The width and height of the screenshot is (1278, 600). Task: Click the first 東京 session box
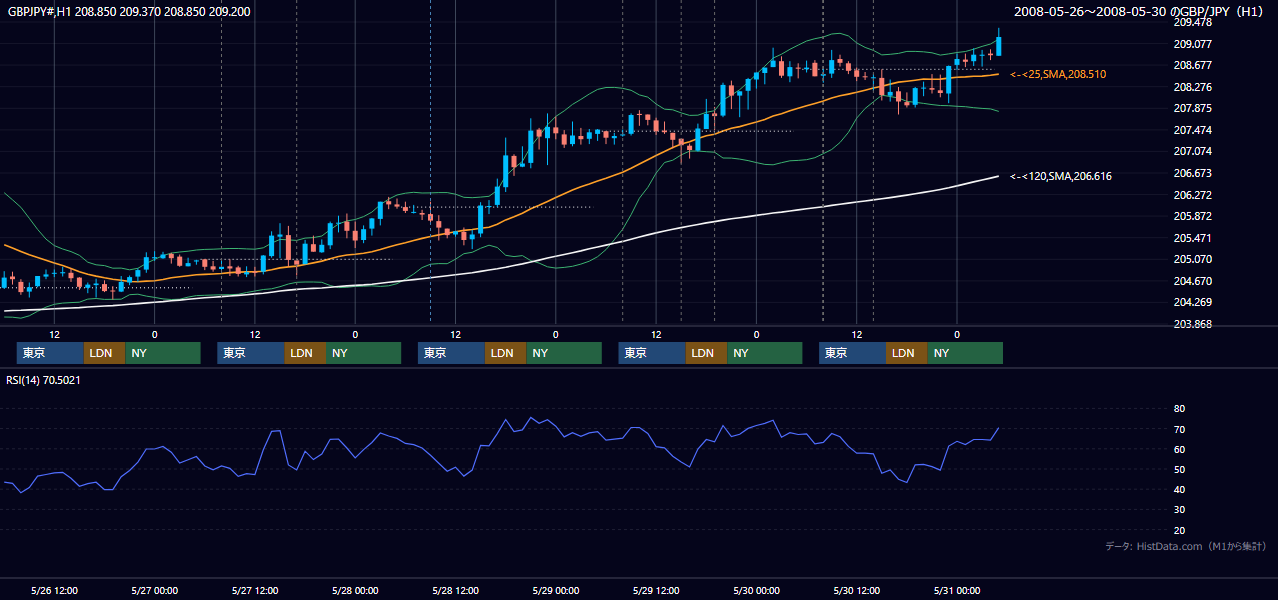[50, 353]
